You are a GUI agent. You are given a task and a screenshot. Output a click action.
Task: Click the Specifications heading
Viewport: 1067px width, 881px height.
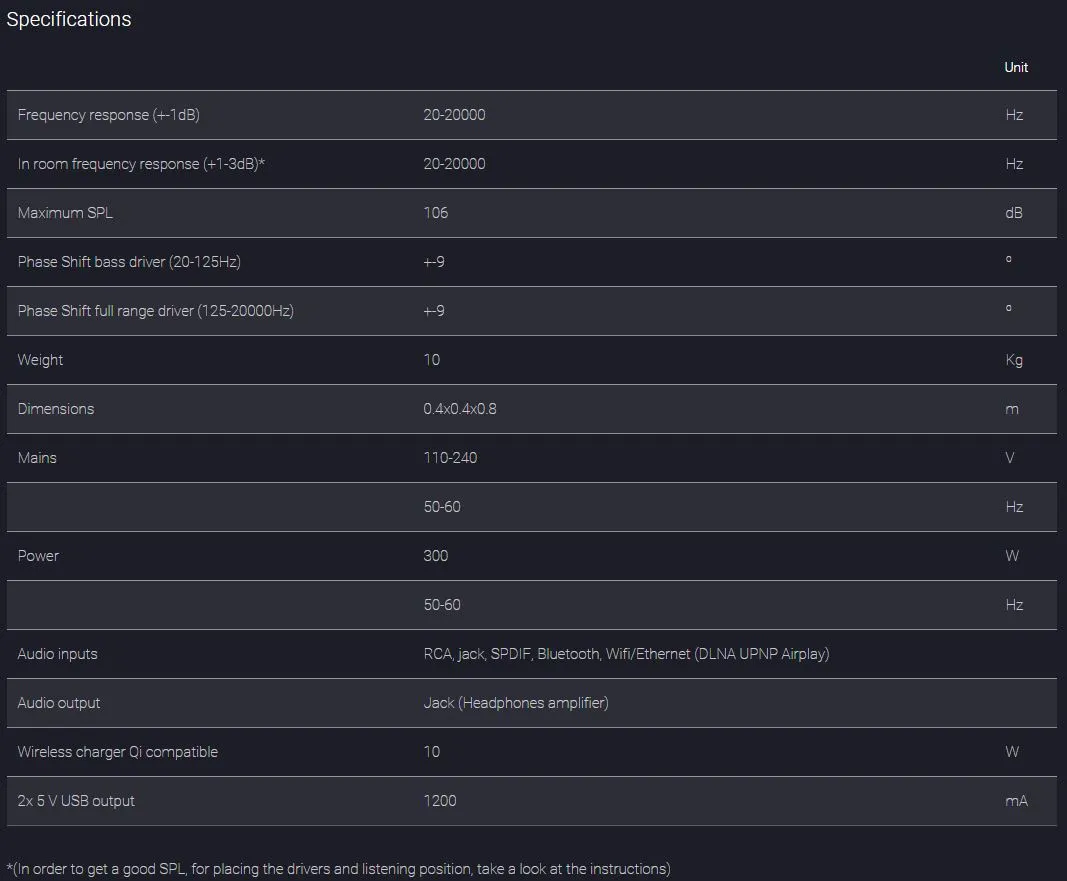[x=69, y=19]
